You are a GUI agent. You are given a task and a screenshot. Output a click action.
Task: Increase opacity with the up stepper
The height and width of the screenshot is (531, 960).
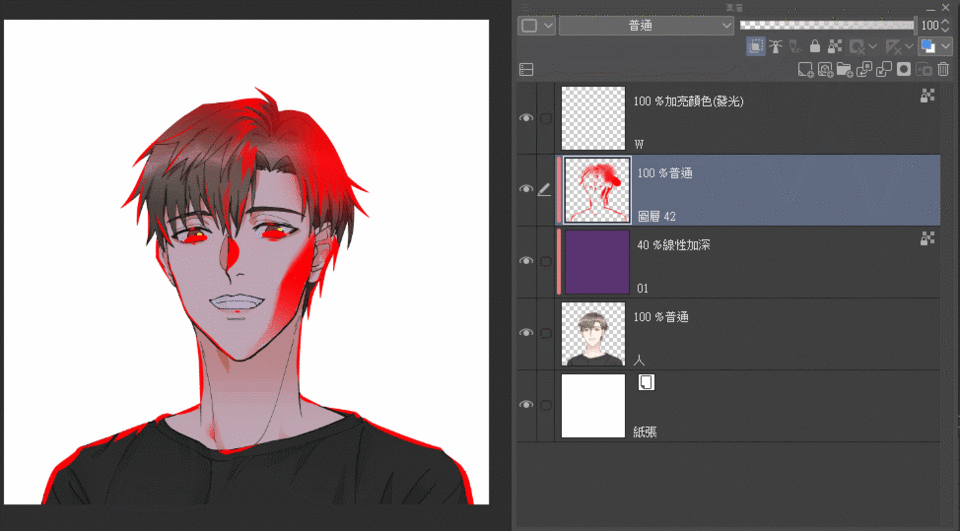[945, 21]
